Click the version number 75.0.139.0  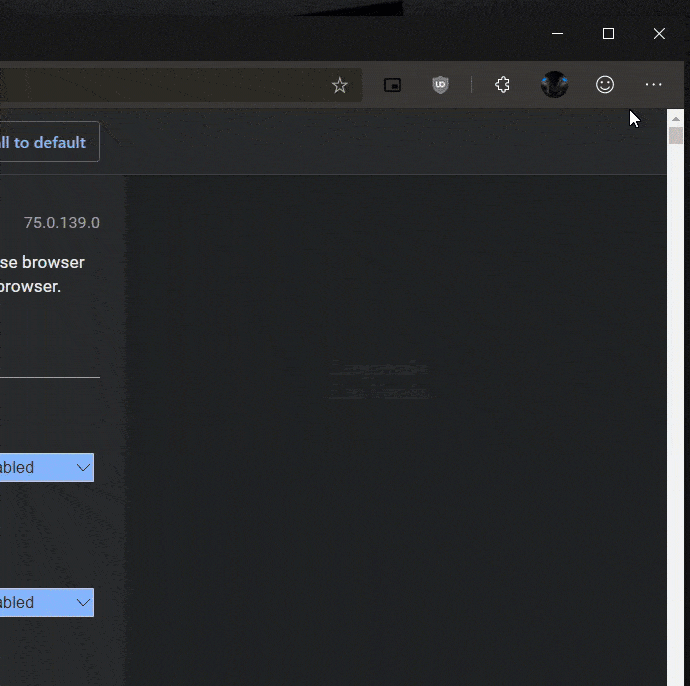(x=62, y=223)
